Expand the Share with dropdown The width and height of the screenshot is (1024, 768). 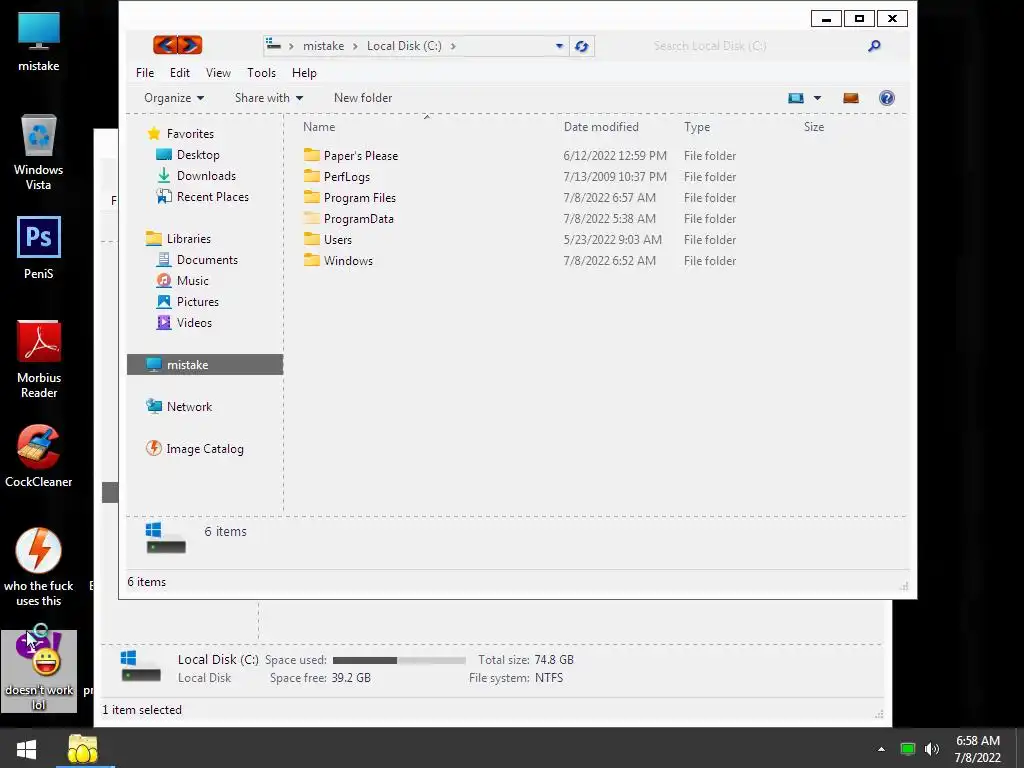[x=268, y=98]
